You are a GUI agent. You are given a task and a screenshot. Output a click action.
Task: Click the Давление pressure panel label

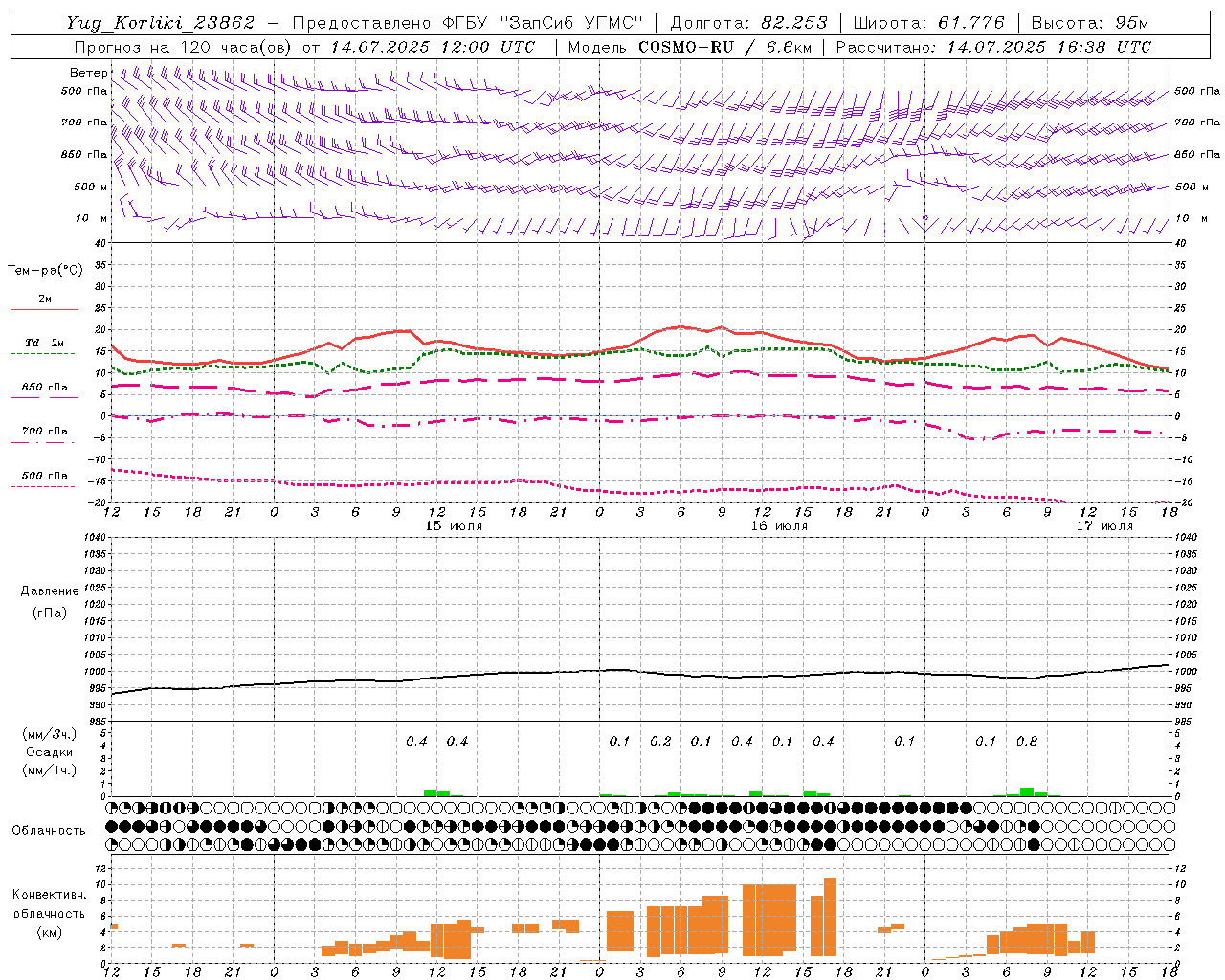point(50,591)
